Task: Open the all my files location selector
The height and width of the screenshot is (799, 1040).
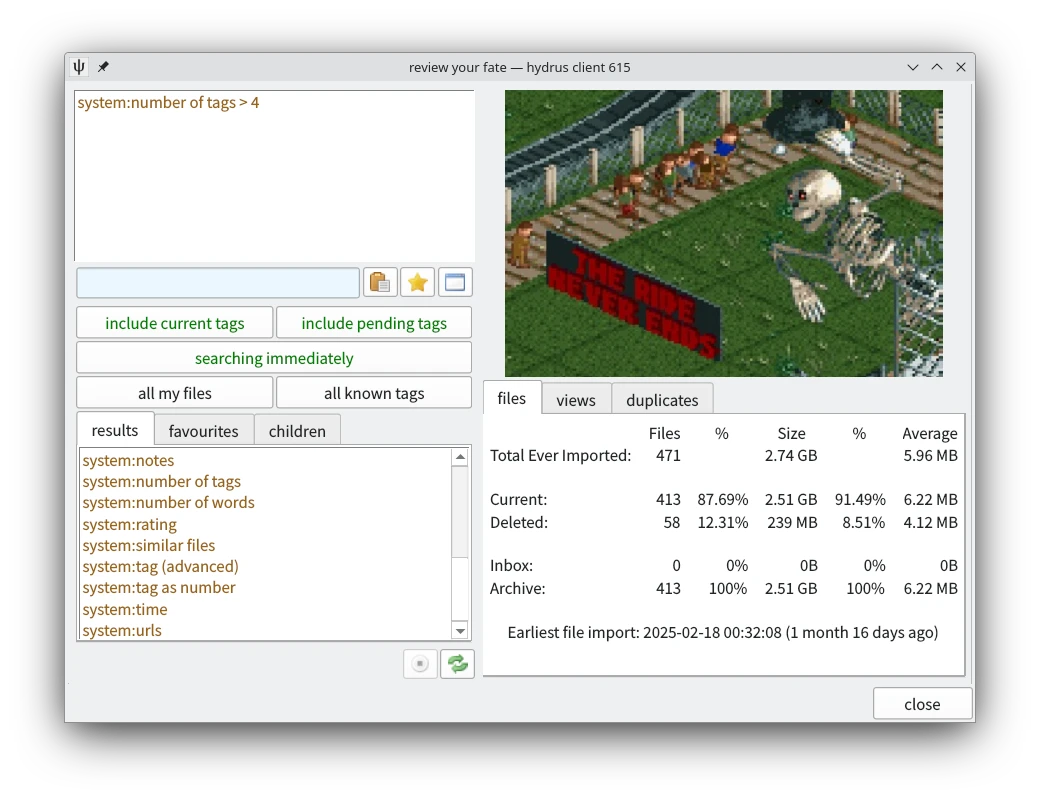Action: [x=175, y=393]
